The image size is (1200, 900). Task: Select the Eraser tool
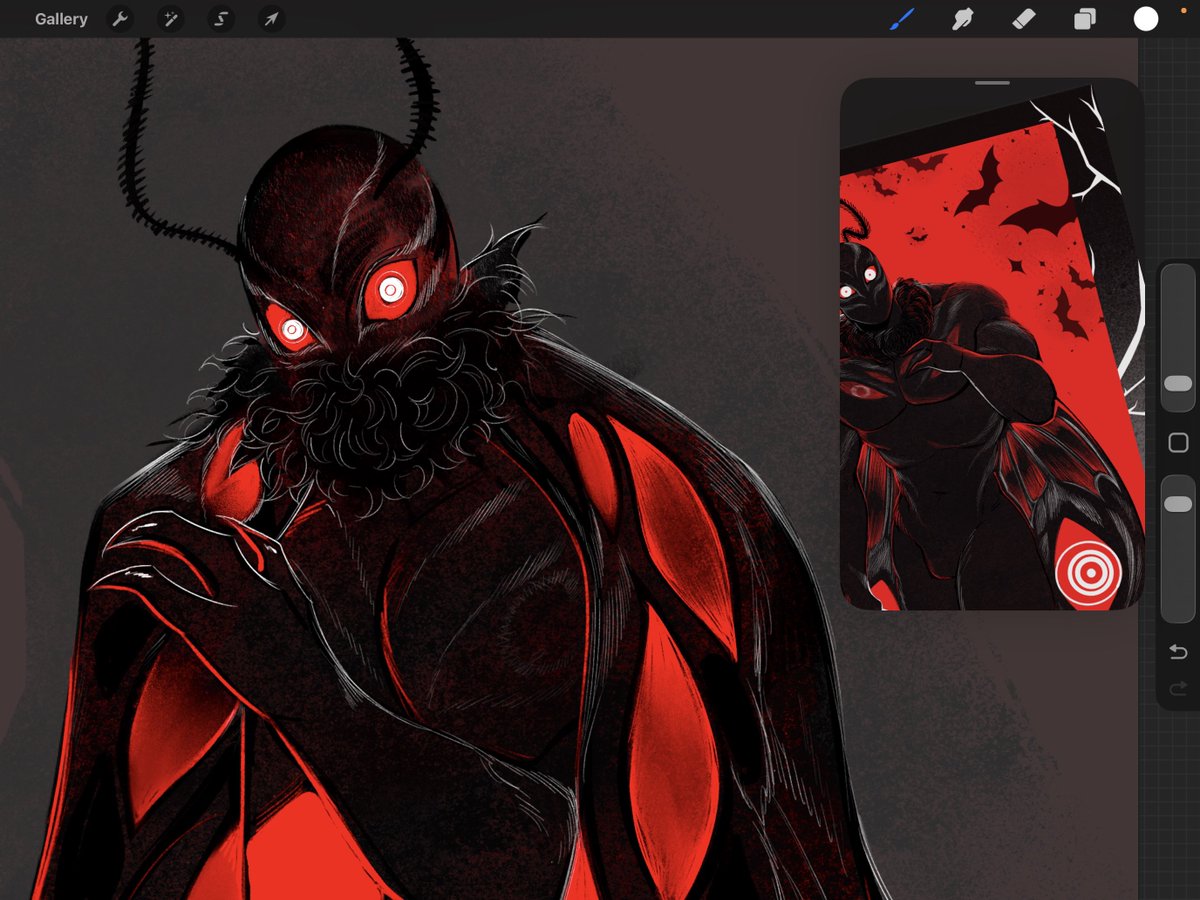1023,19
